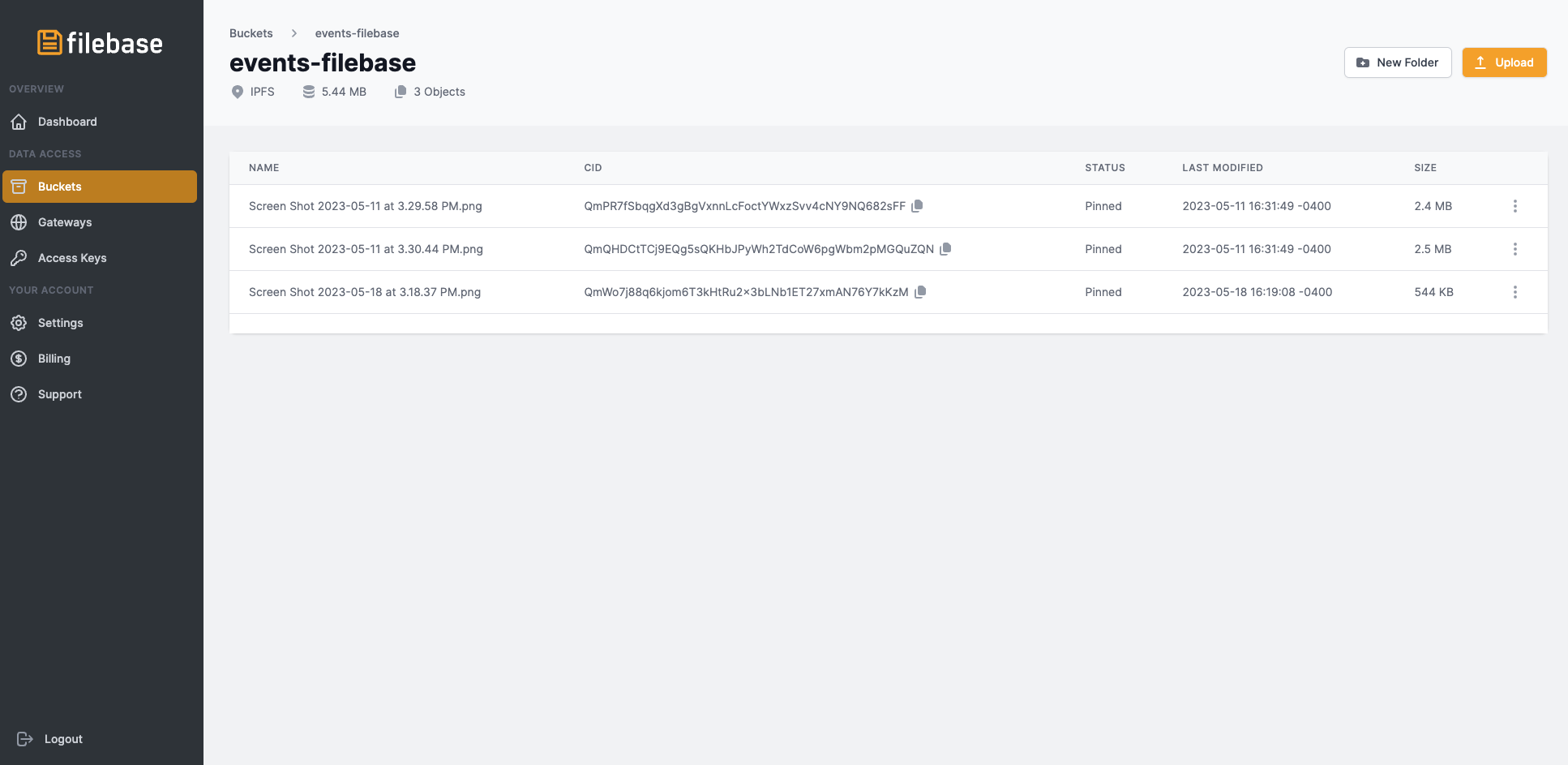Viewport: 1568px width, 765px height.
Task: Sort by SIZE column header
Action: click(x=1425, y=168)
